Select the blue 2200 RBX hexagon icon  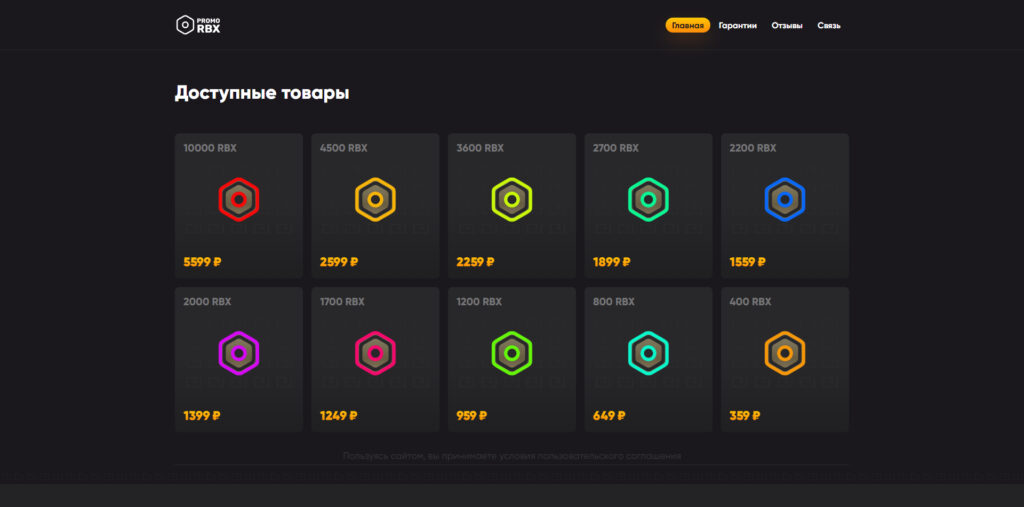point(785,199)
